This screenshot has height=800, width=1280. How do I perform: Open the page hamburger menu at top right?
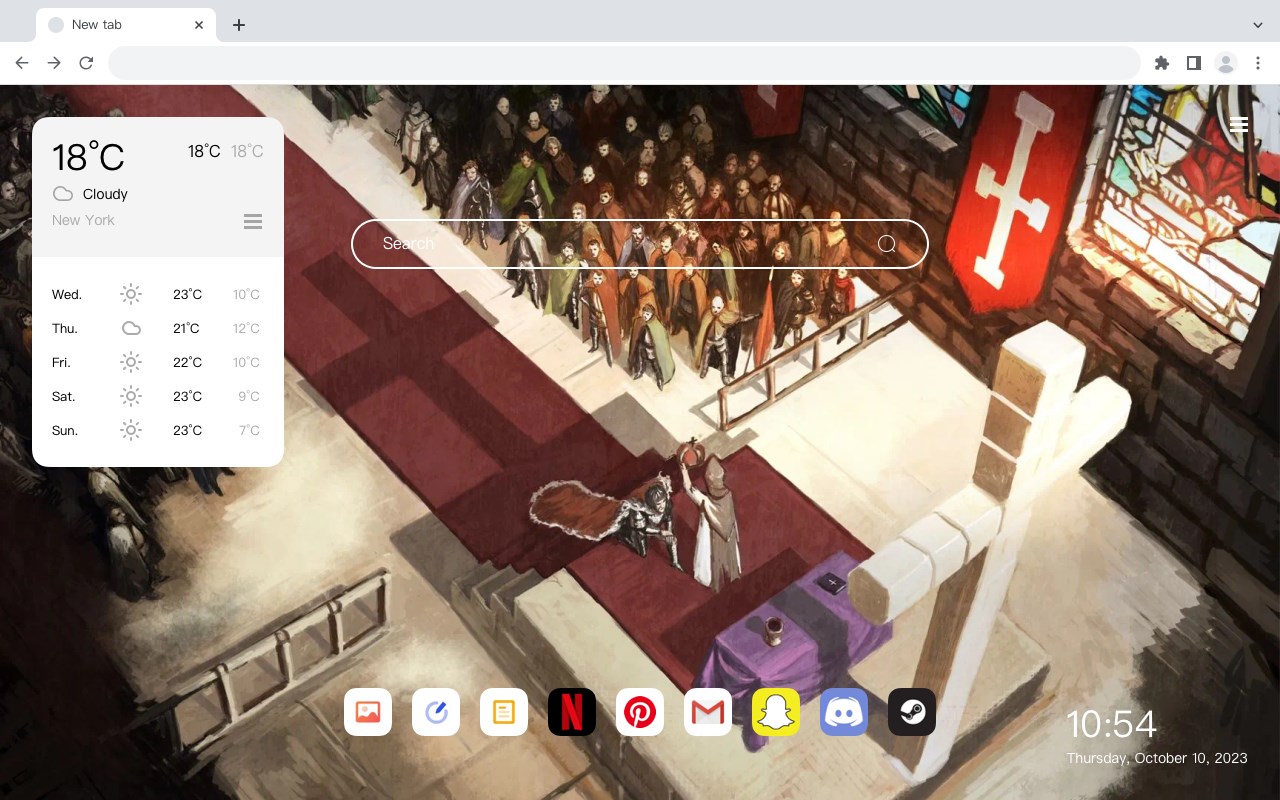point(1239,125)
